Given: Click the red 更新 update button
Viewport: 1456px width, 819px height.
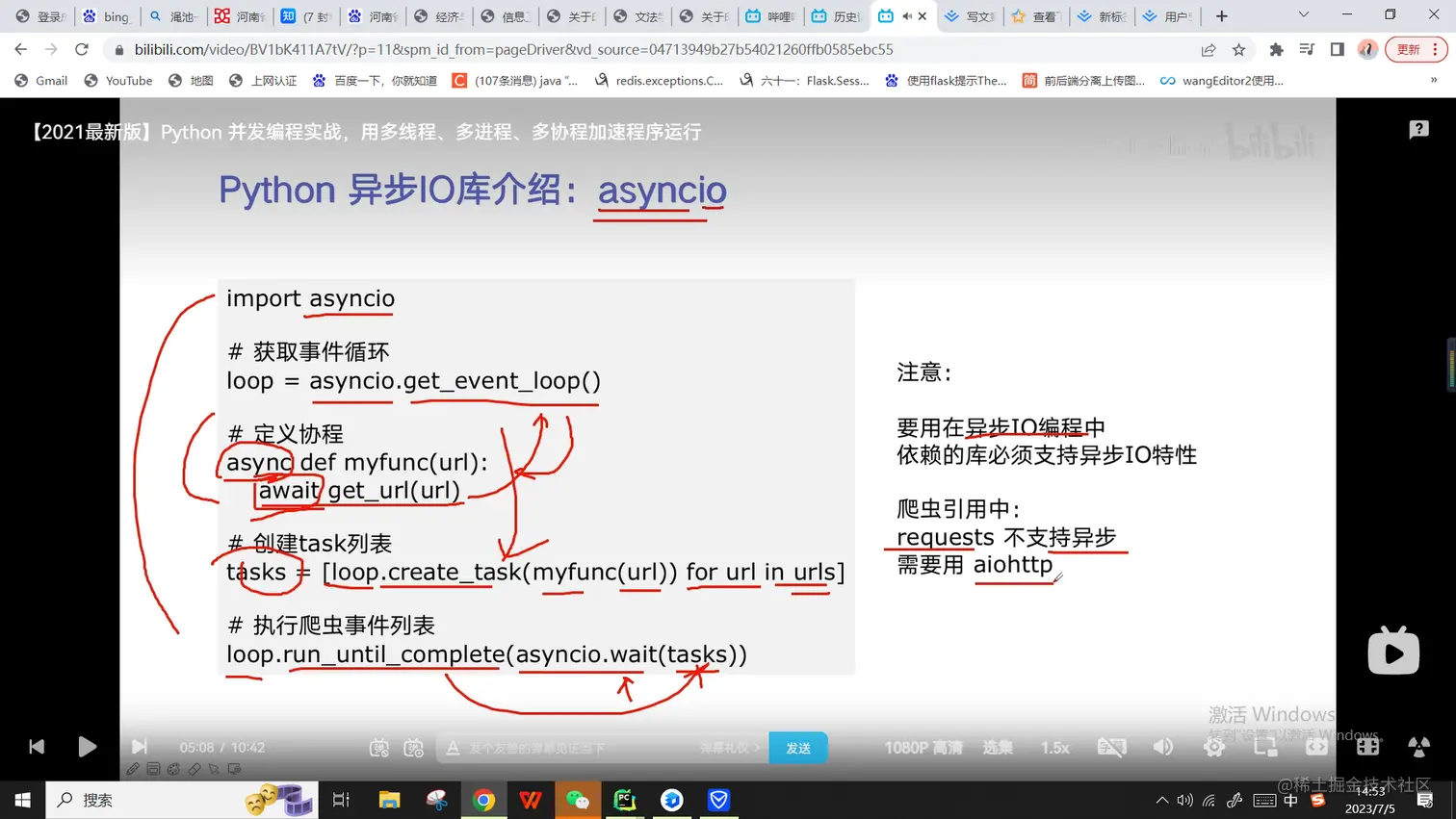Looking at the screenshot, I should click(x=1408, y=49).
